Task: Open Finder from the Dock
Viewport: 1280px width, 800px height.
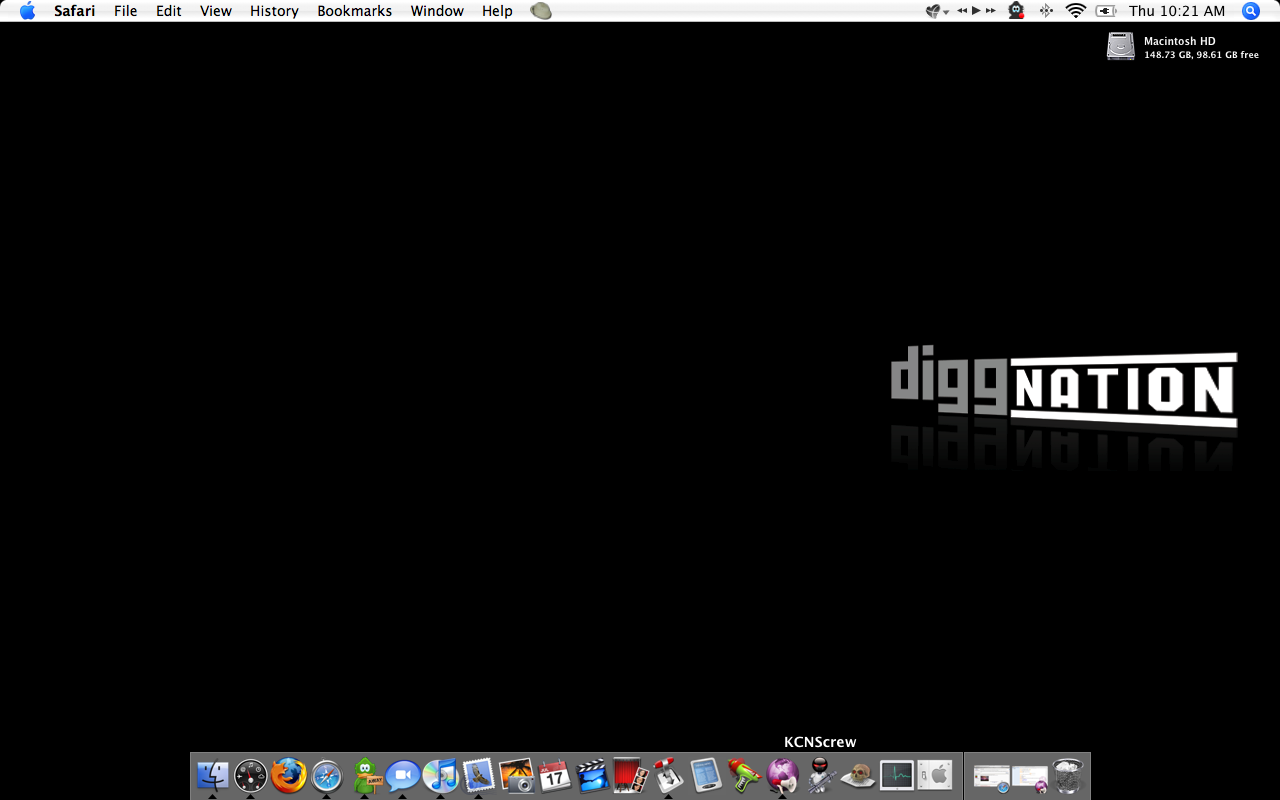Action: (x=212, y=775)
